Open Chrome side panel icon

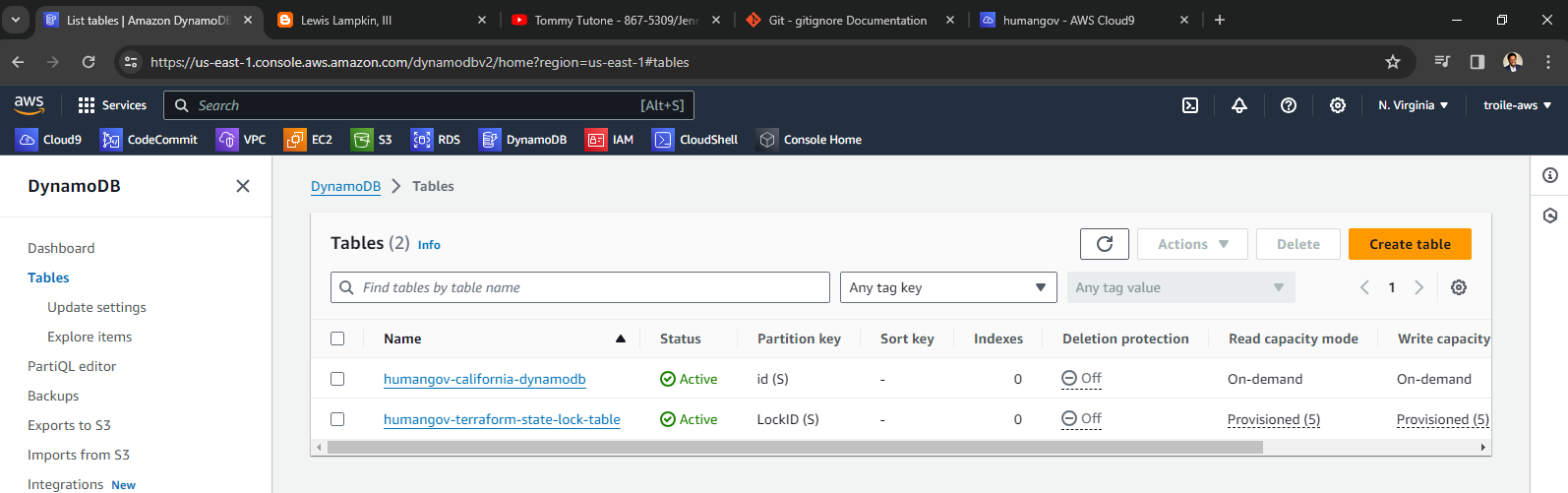(x=1478, y=62)
